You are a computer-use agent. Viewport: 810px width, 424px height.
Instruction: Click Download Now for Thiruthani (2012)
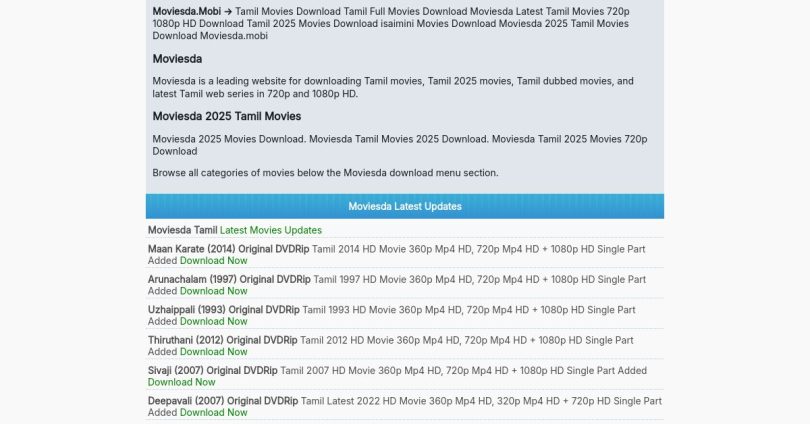(213, 352)
